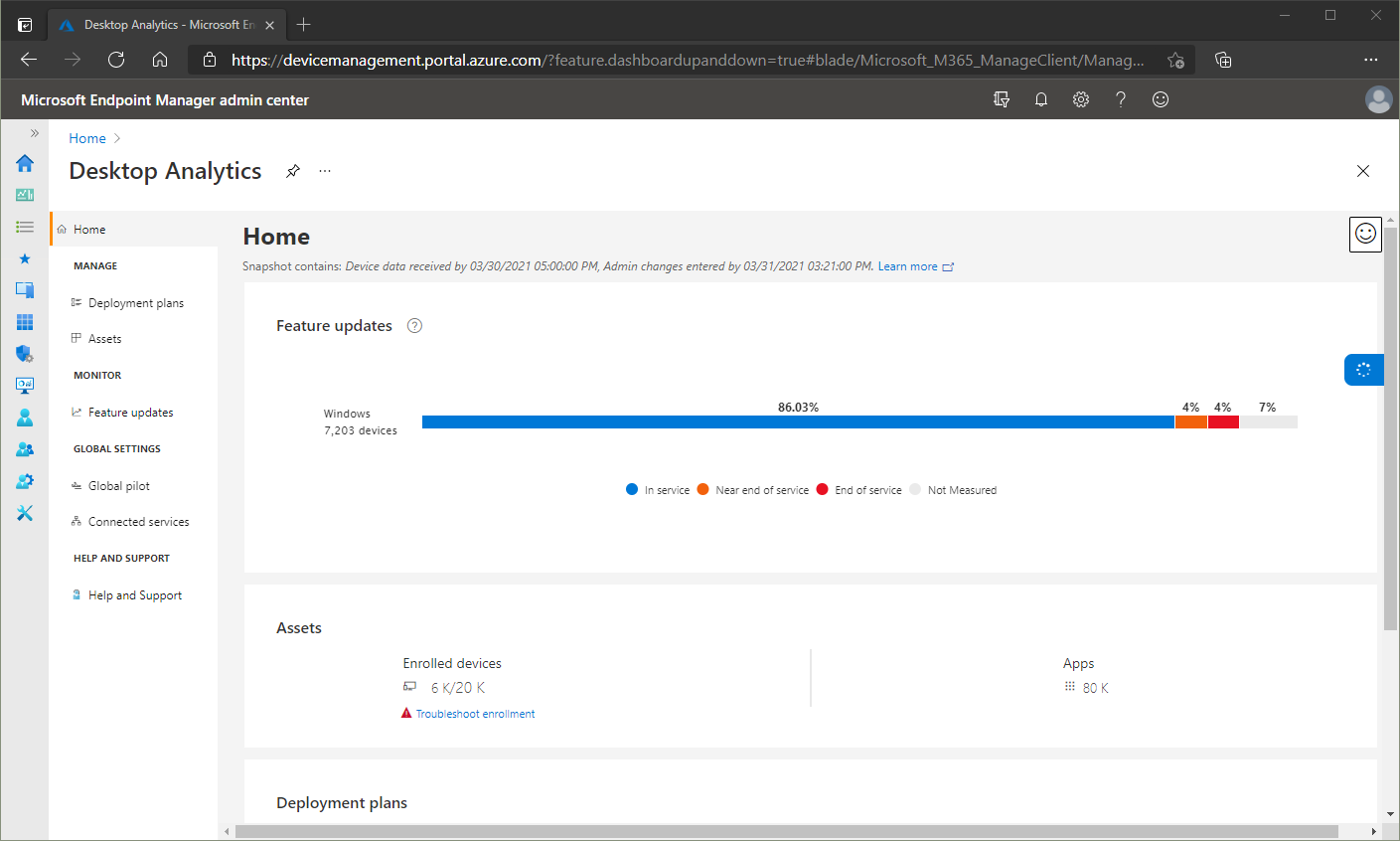The width and height of the screenshot is (1400, 841).
Task: Toggle End of service legend item
Action: point(859,490)
